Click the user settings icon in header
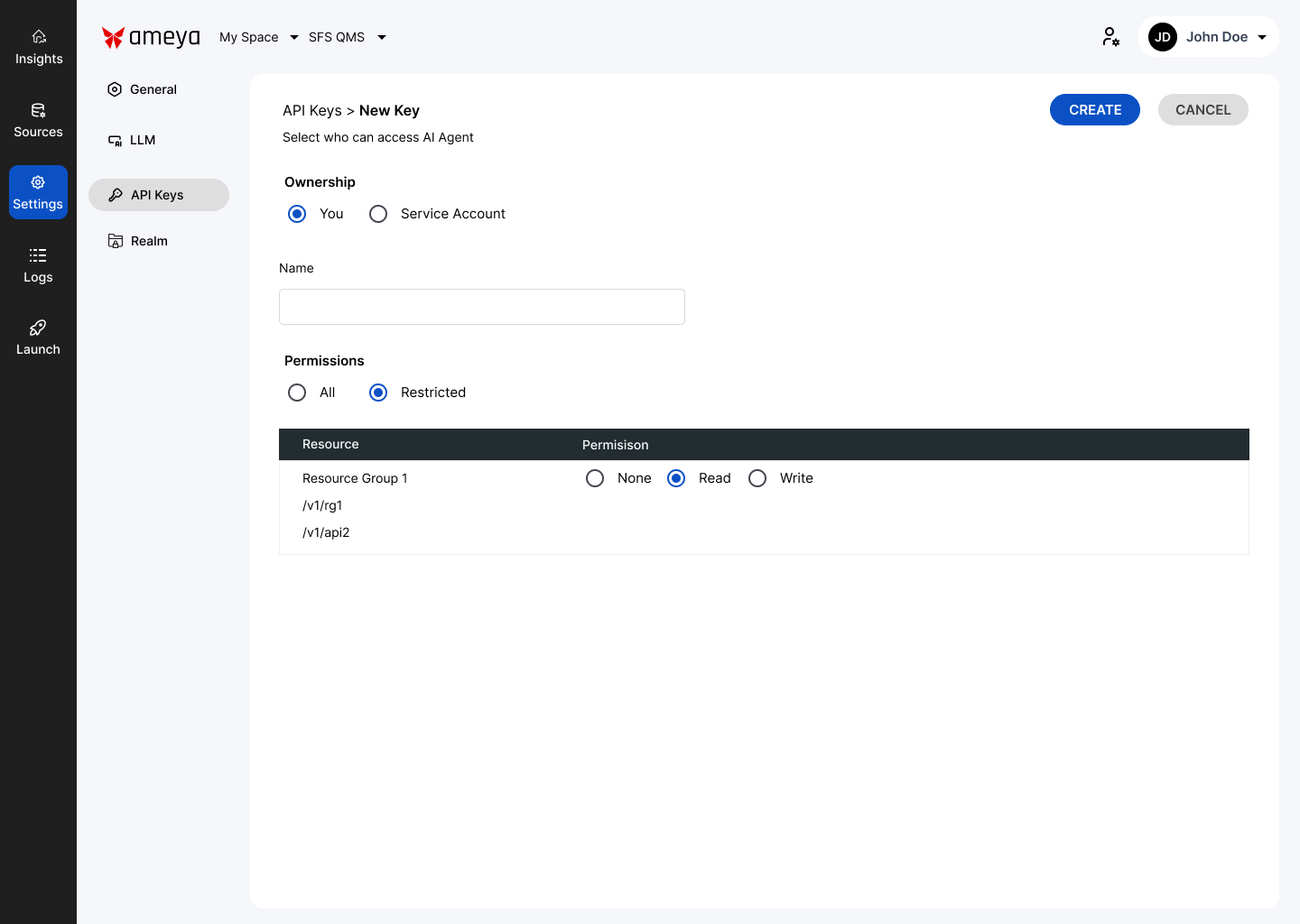1300x924 pixels. click(1110, 37)
